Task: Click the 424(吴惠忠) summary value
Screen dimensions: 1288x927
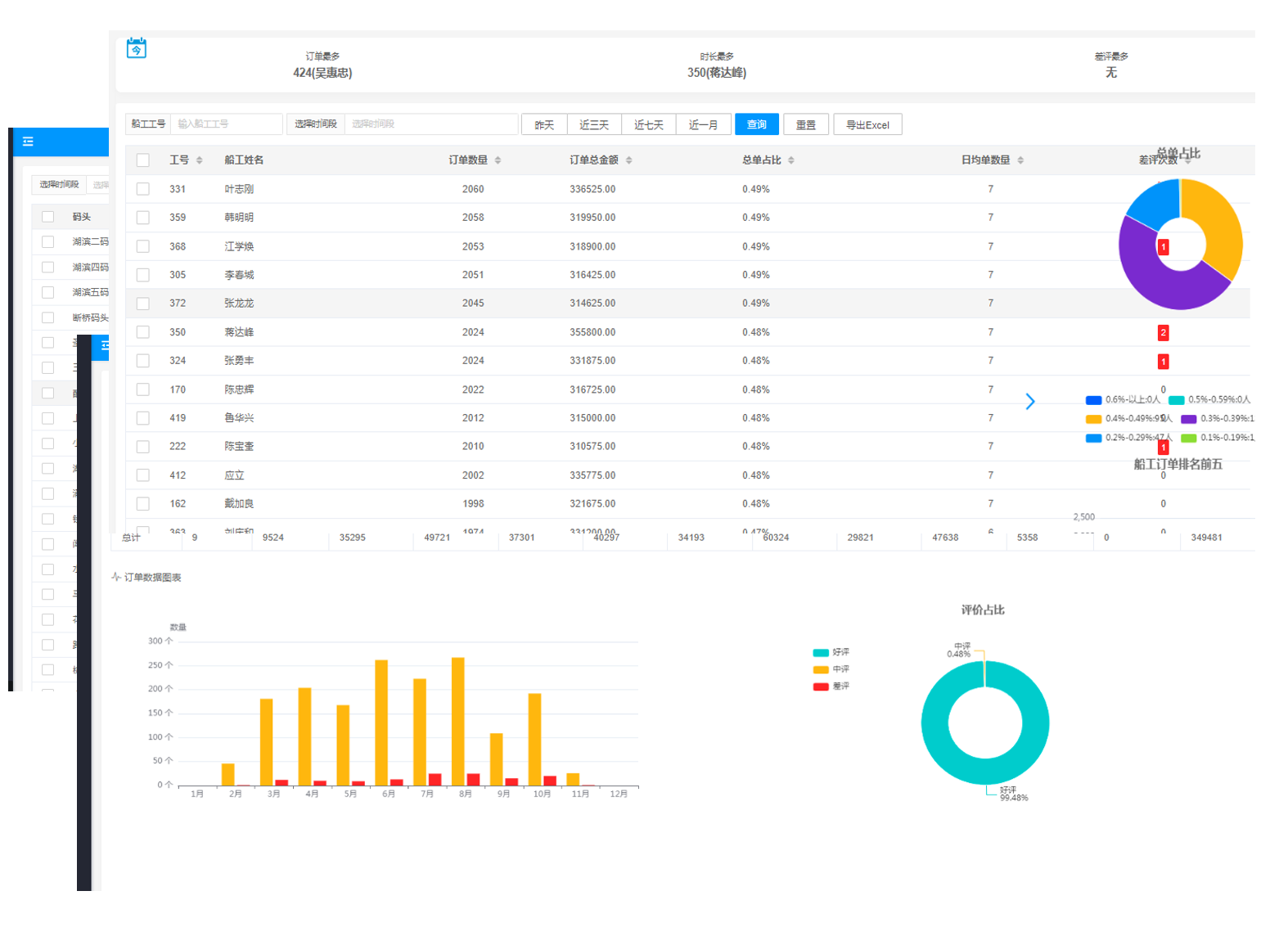Action: click(322, 73)
